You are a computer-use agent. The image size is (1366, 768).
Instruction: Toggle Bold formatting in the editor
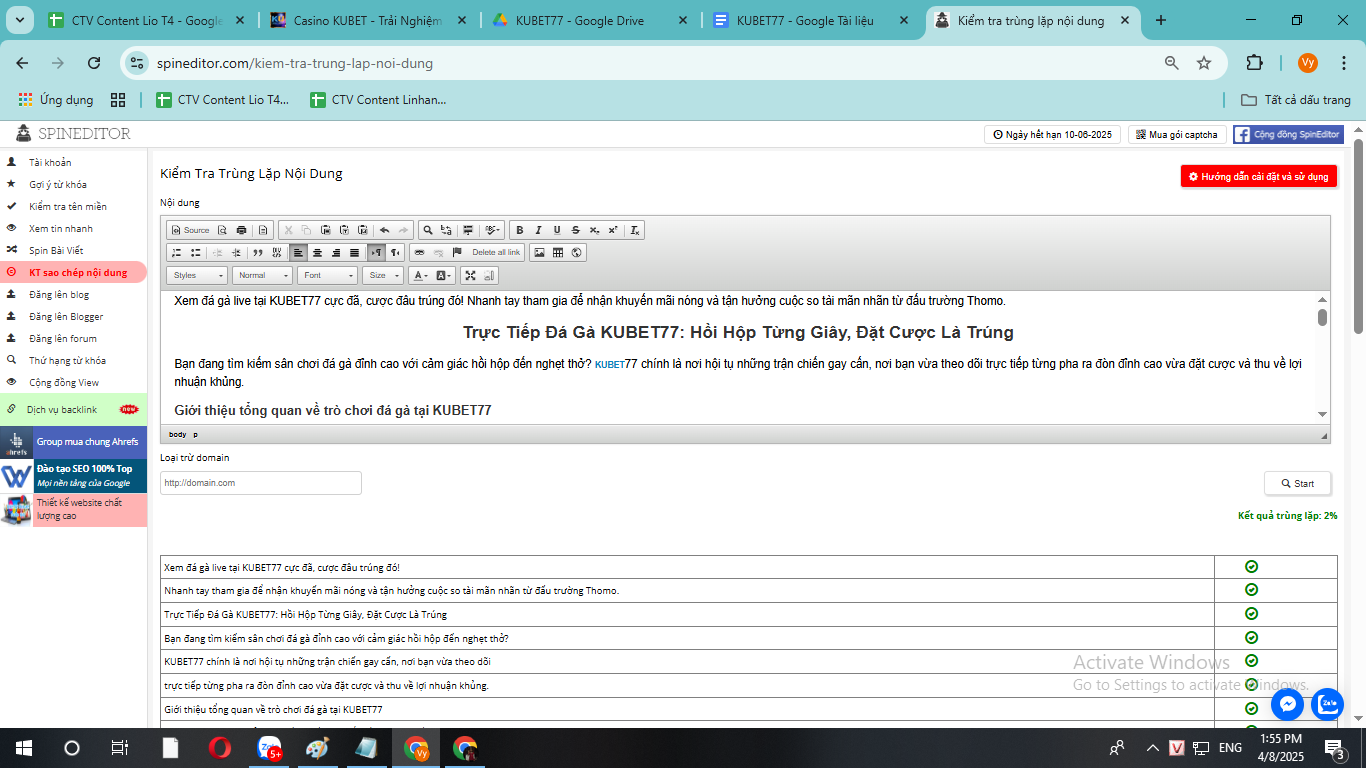pyautogui.click(x=519, y=230)
